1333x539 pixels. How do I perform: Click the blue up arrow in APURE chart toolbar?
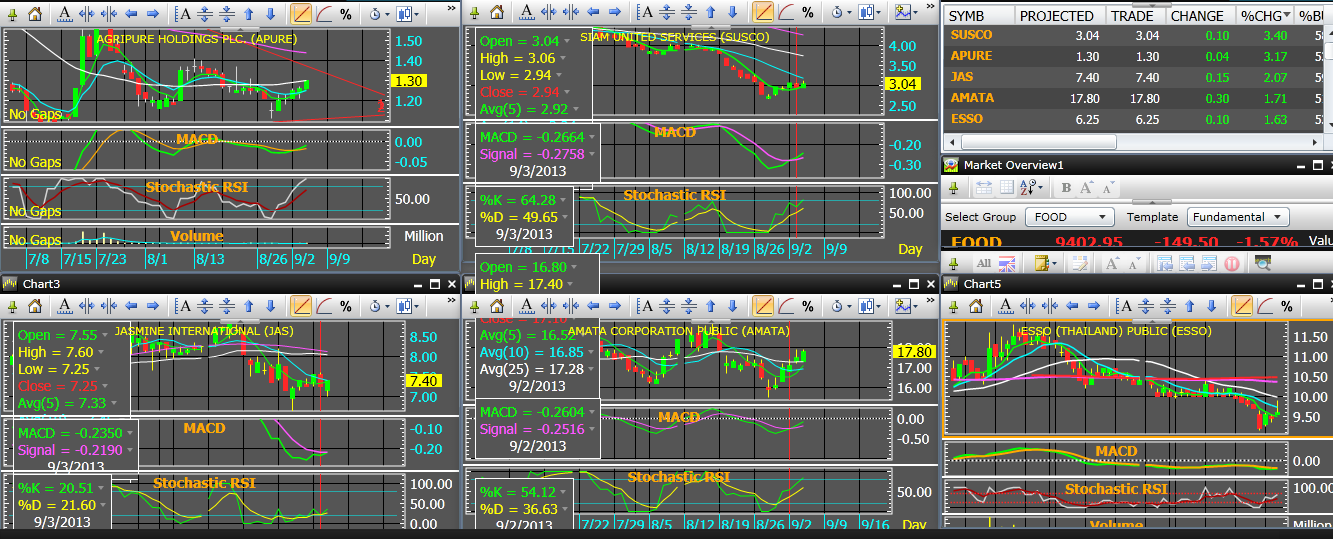[248, 14]
